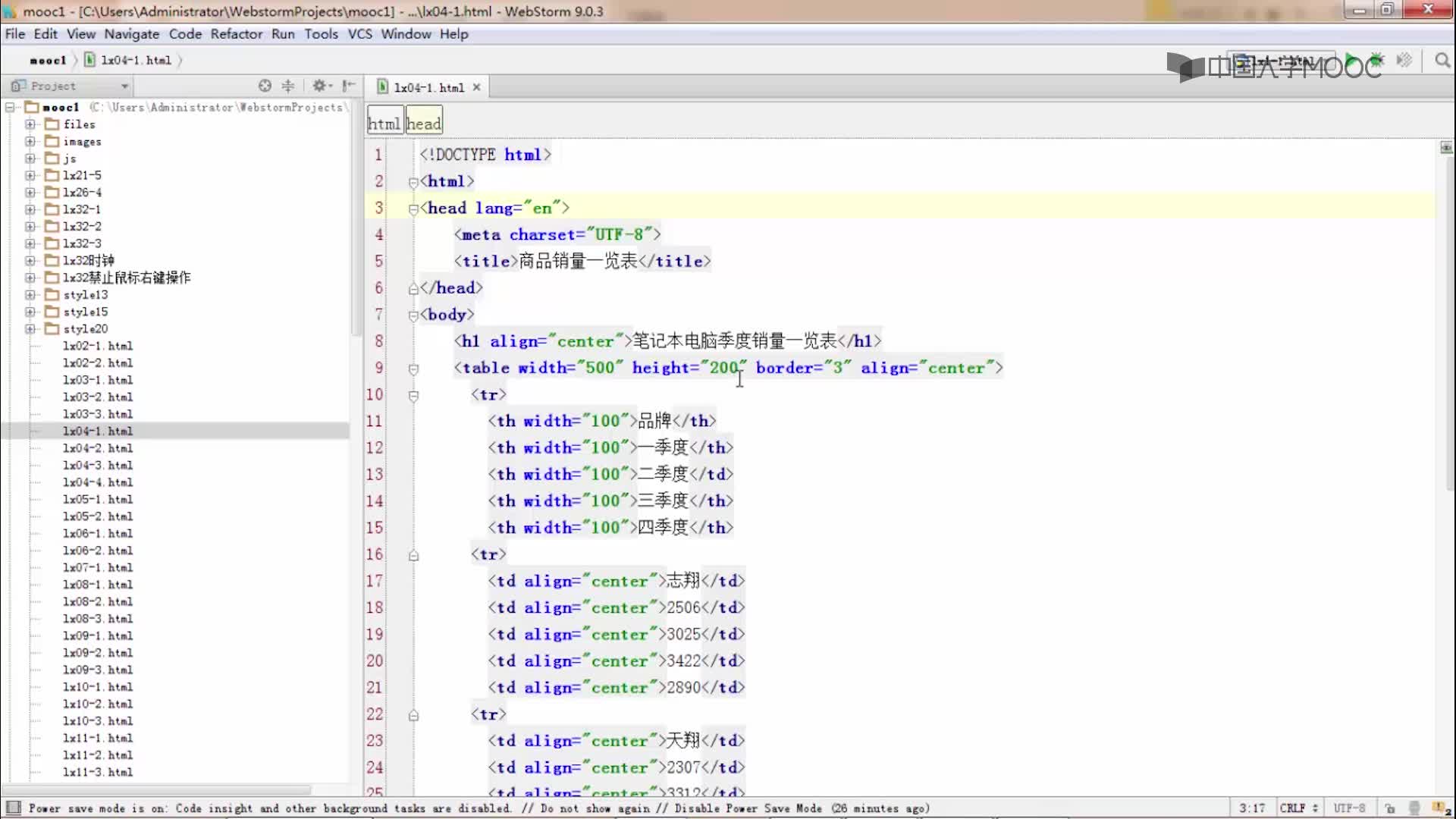Click the 3:17 cursor position indicator
Viewport: 1456px width, 819px height.
(1252, 808)
